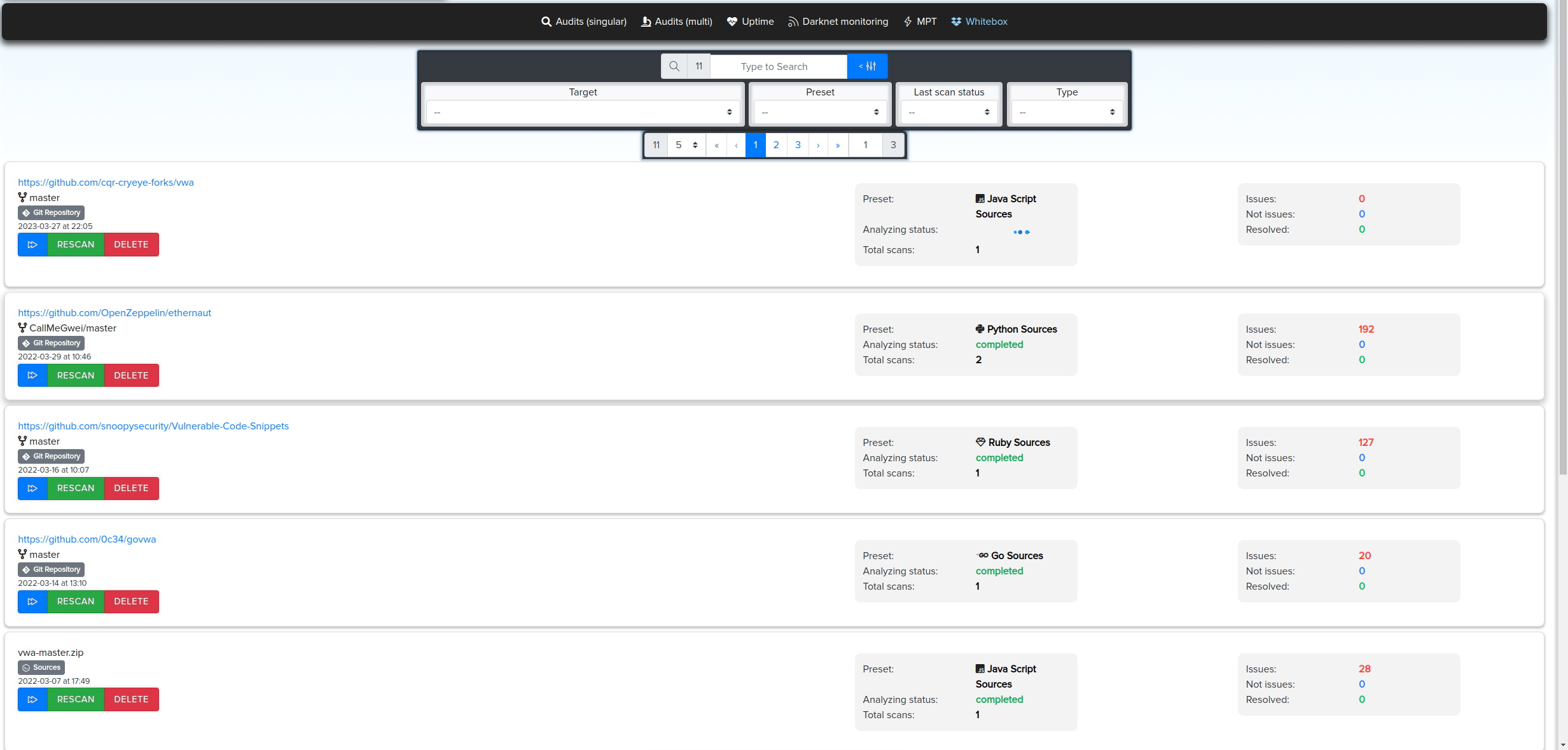Screen dimensions: 1568x750
Task: Open the Last scan status dropdown
Action: tap(948, 112)
